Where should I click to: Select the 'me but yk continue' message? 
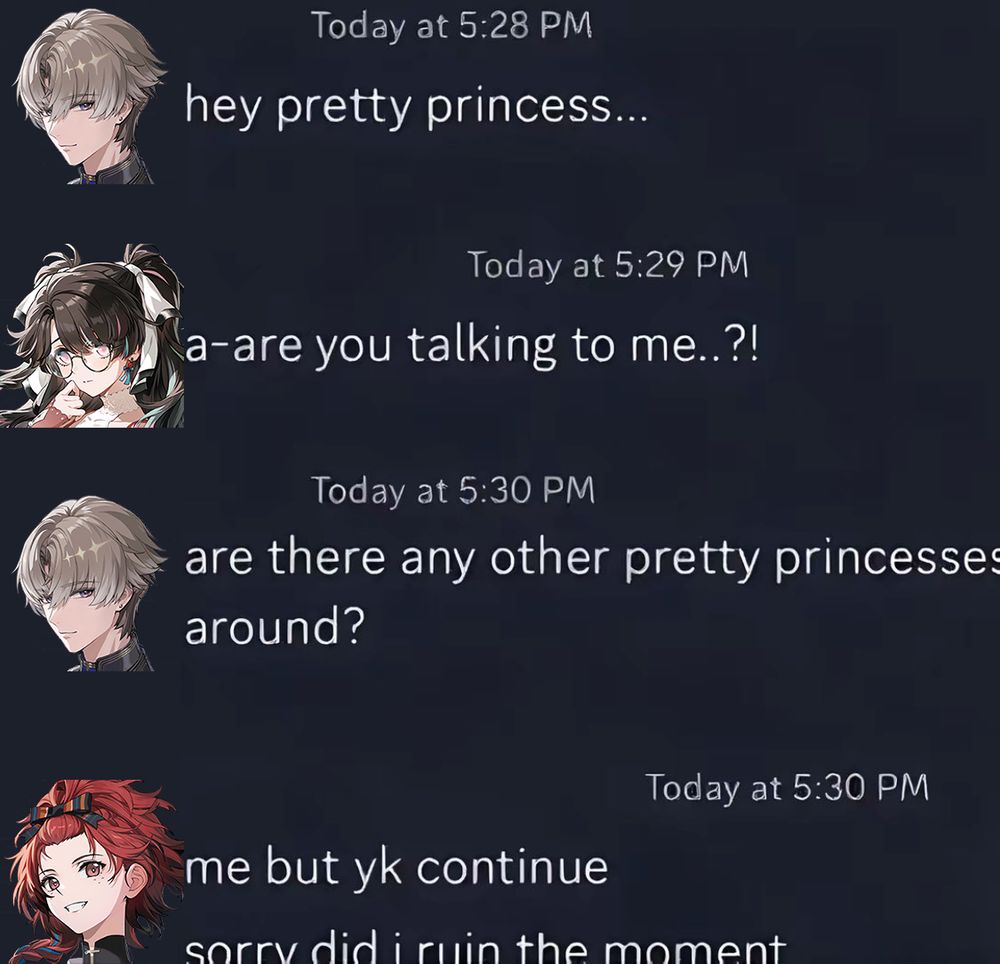pos(396,867)
